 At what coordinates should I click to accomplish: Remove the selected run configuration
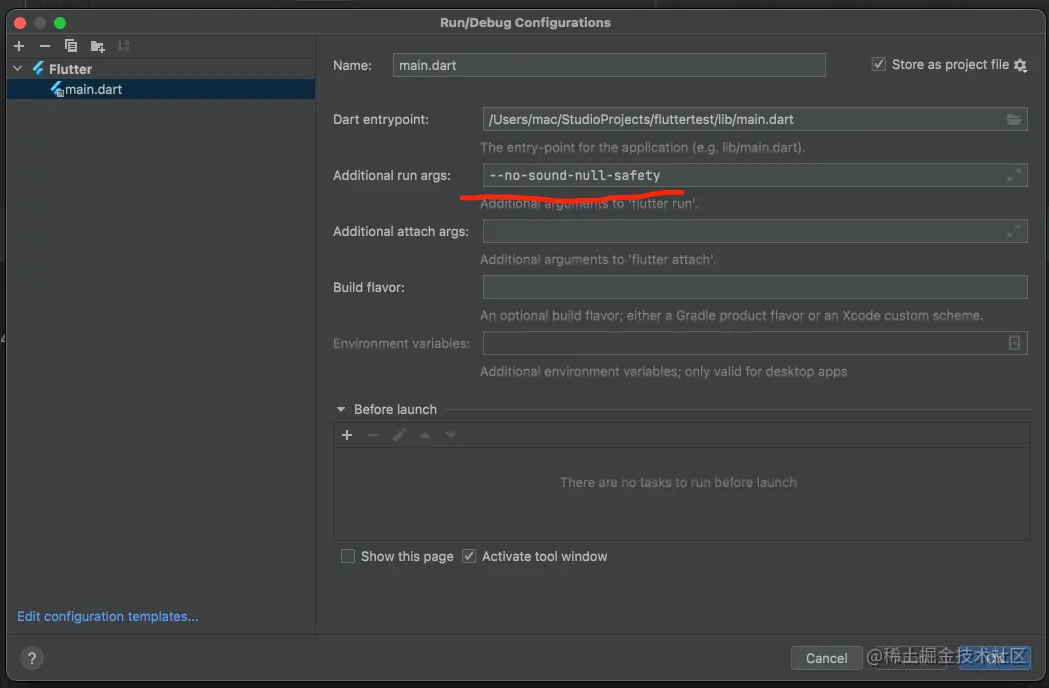tap(44, 46)
